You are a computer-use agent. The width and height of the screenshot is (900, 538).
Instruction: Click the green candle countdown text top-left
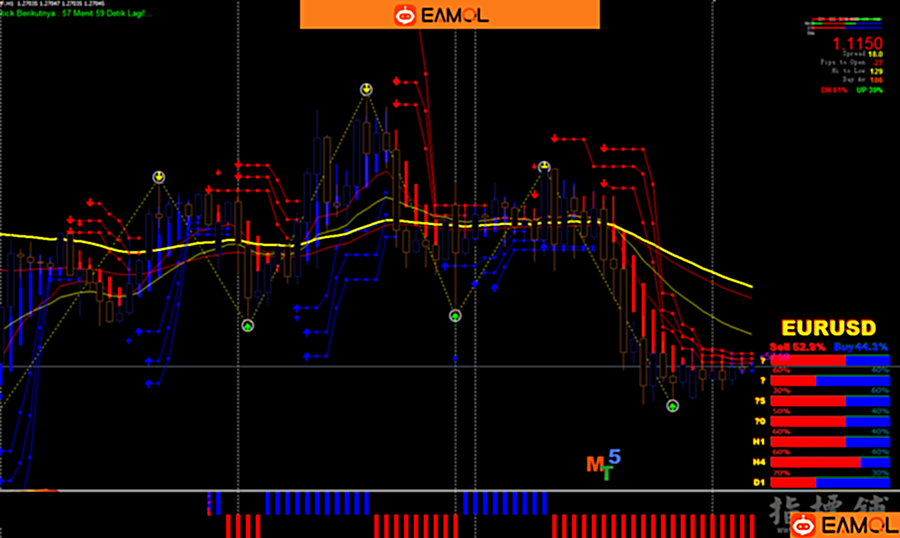click(75, 12)
